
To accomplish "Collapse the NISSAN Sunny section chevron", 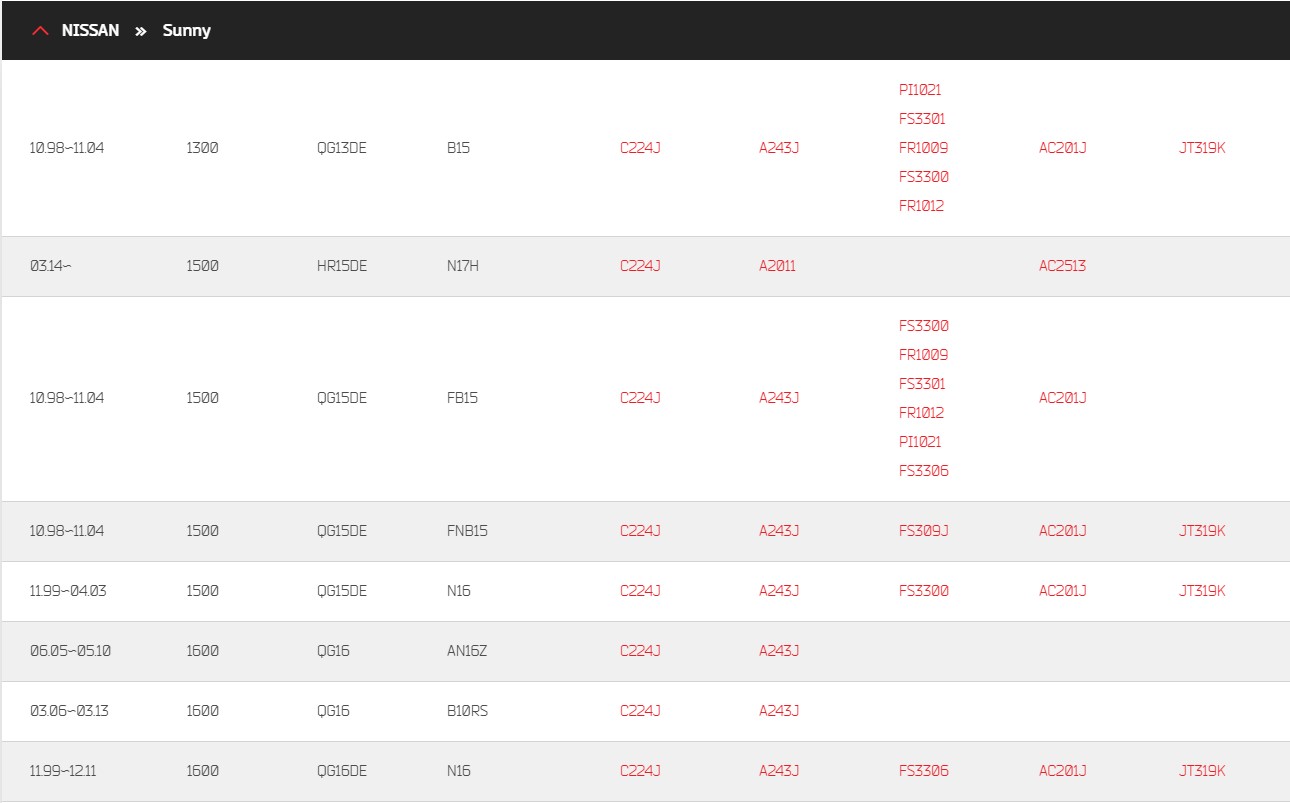I will (x=40, y=31).
